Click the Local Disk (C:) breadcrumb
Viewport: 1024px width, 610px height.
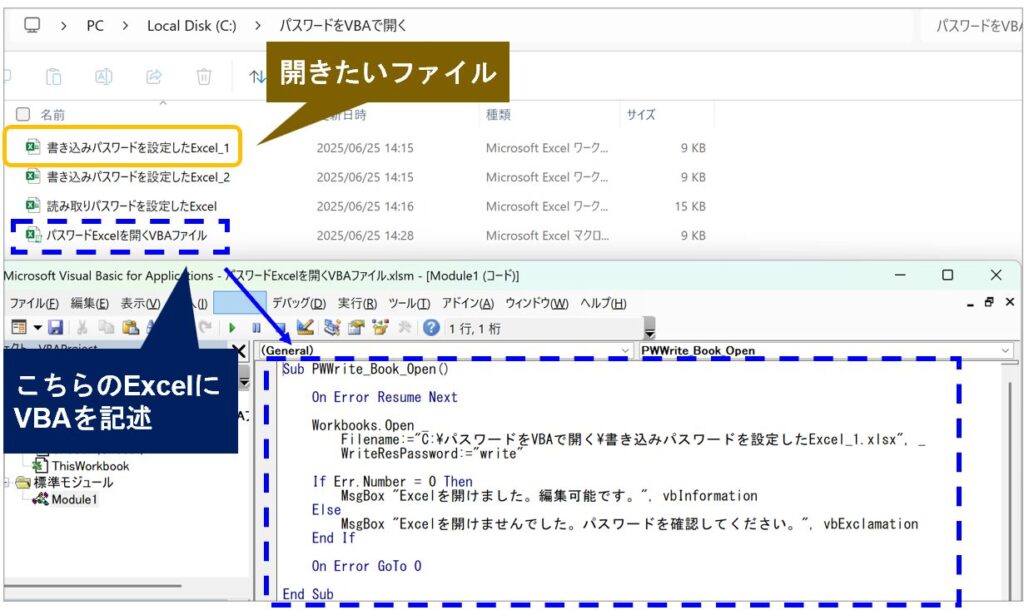coord(191,25)
